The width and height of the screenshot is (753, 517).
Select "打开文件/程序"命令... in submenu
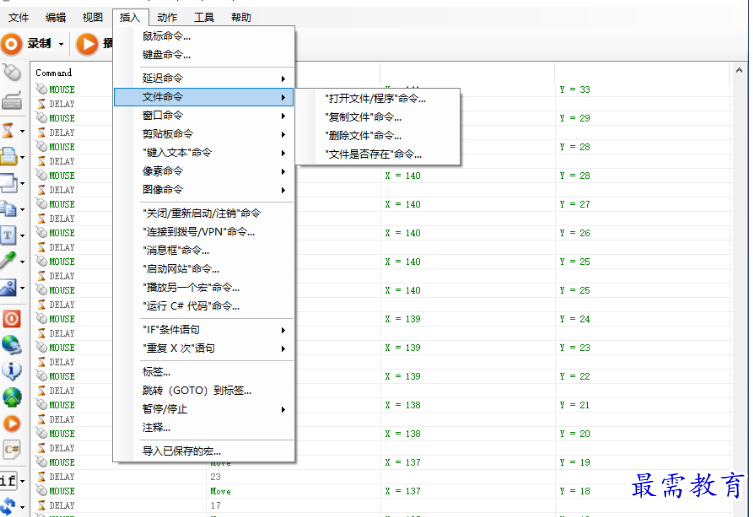click(378, 99)
